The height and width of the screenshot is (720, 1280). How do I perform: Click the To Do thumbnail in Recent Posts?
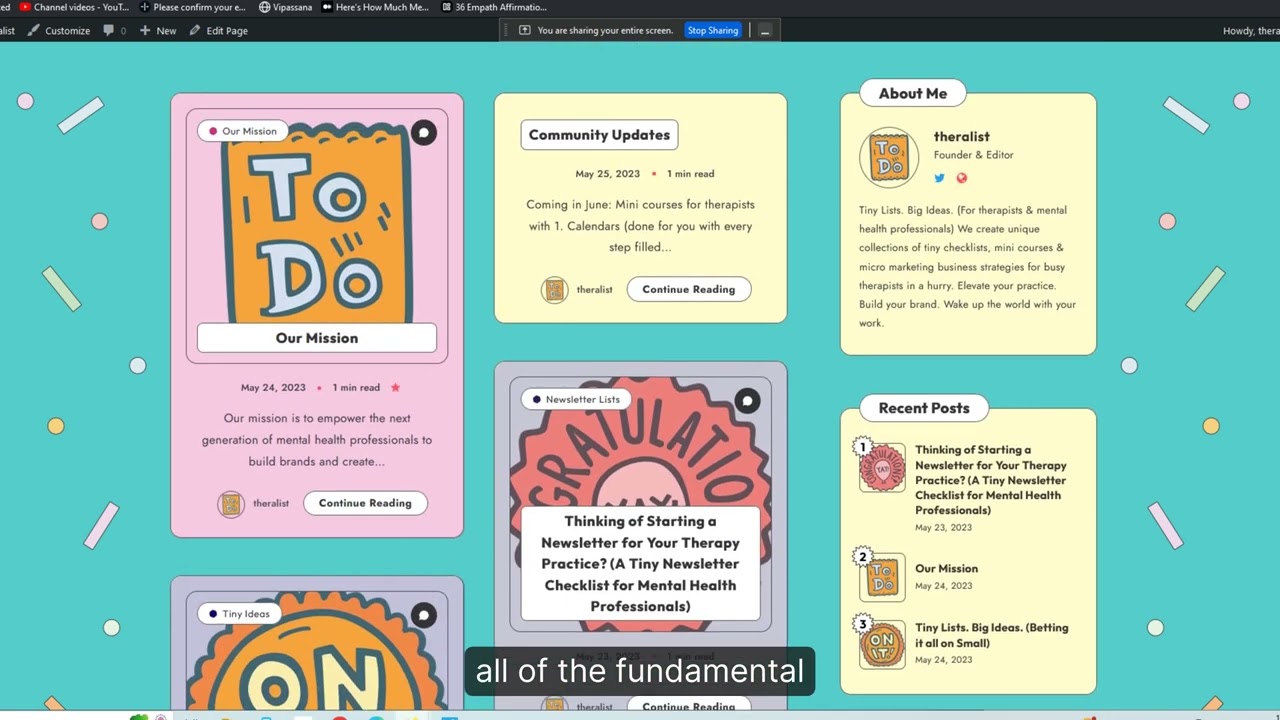(x=882, y=578)
